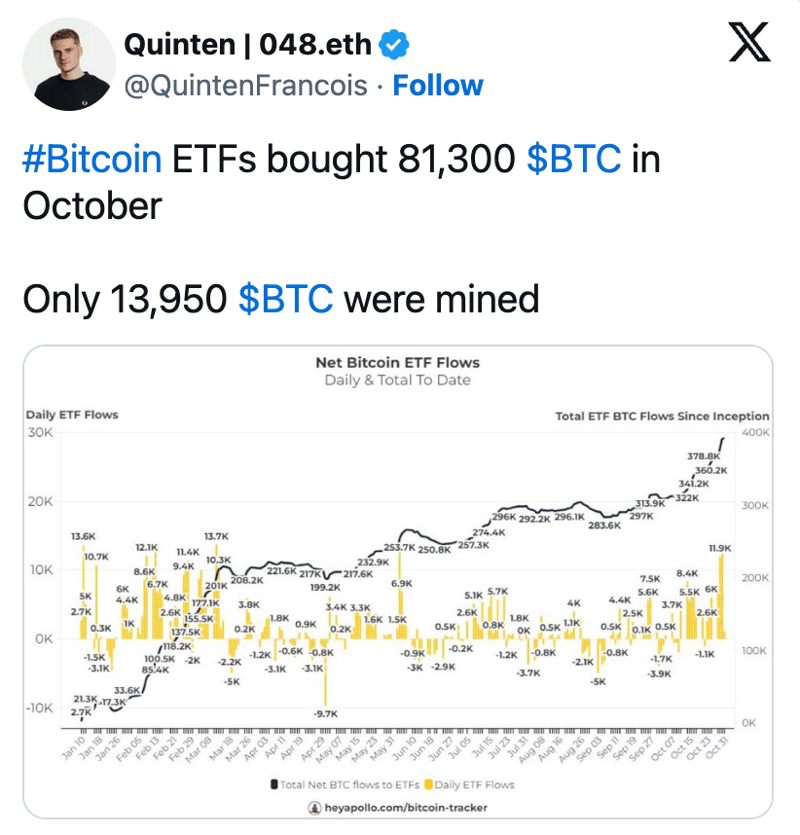Image resolution: width=800 pixels, height=835 pixels.
Task: Click the 13.6K bar near Jan 10
Action: (x=83, y=592)
